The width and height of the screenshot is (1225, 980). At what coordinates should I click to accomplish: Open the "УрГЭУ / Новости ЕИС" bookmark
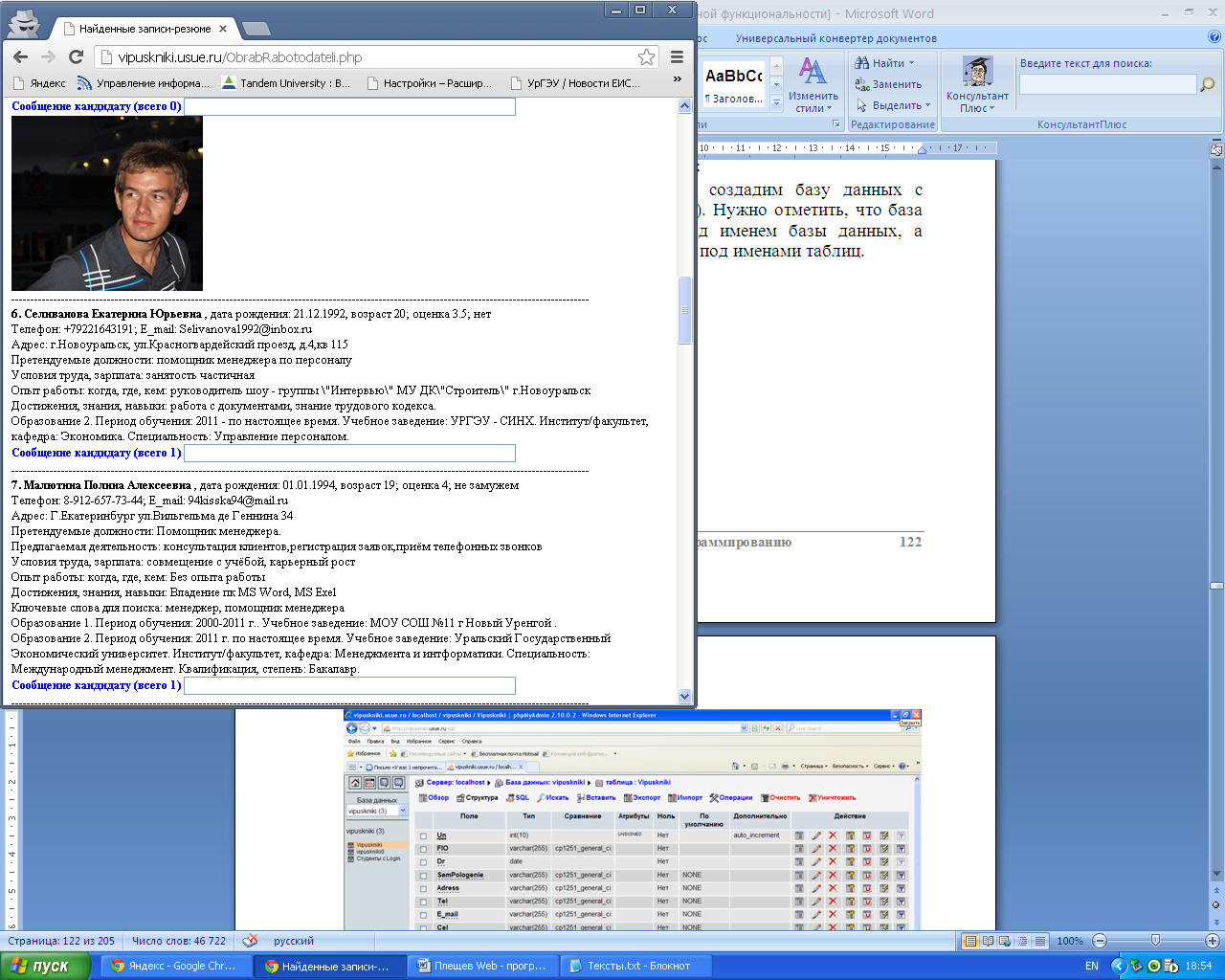point(576,83)
